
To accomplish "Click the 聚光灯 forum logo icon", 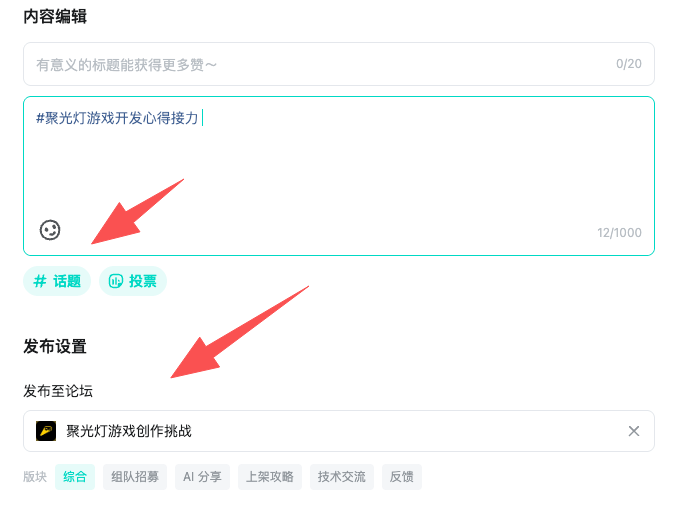I will coord(46,431).
